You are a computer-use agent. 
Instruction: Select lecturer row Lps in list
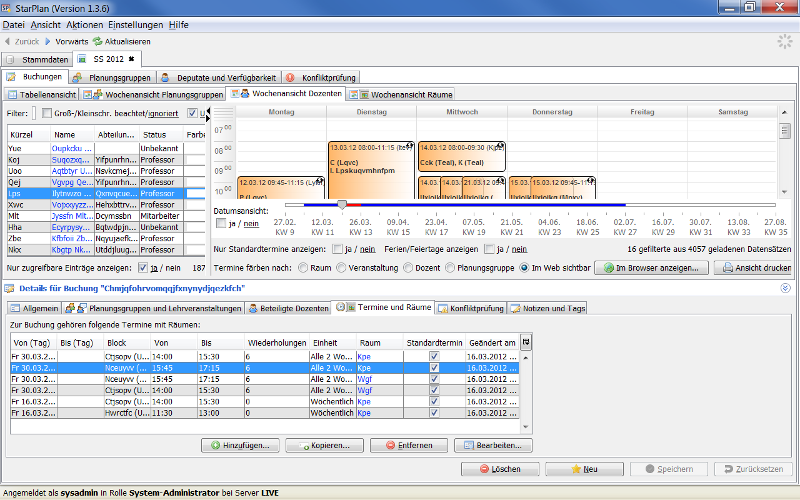(106, 193)
